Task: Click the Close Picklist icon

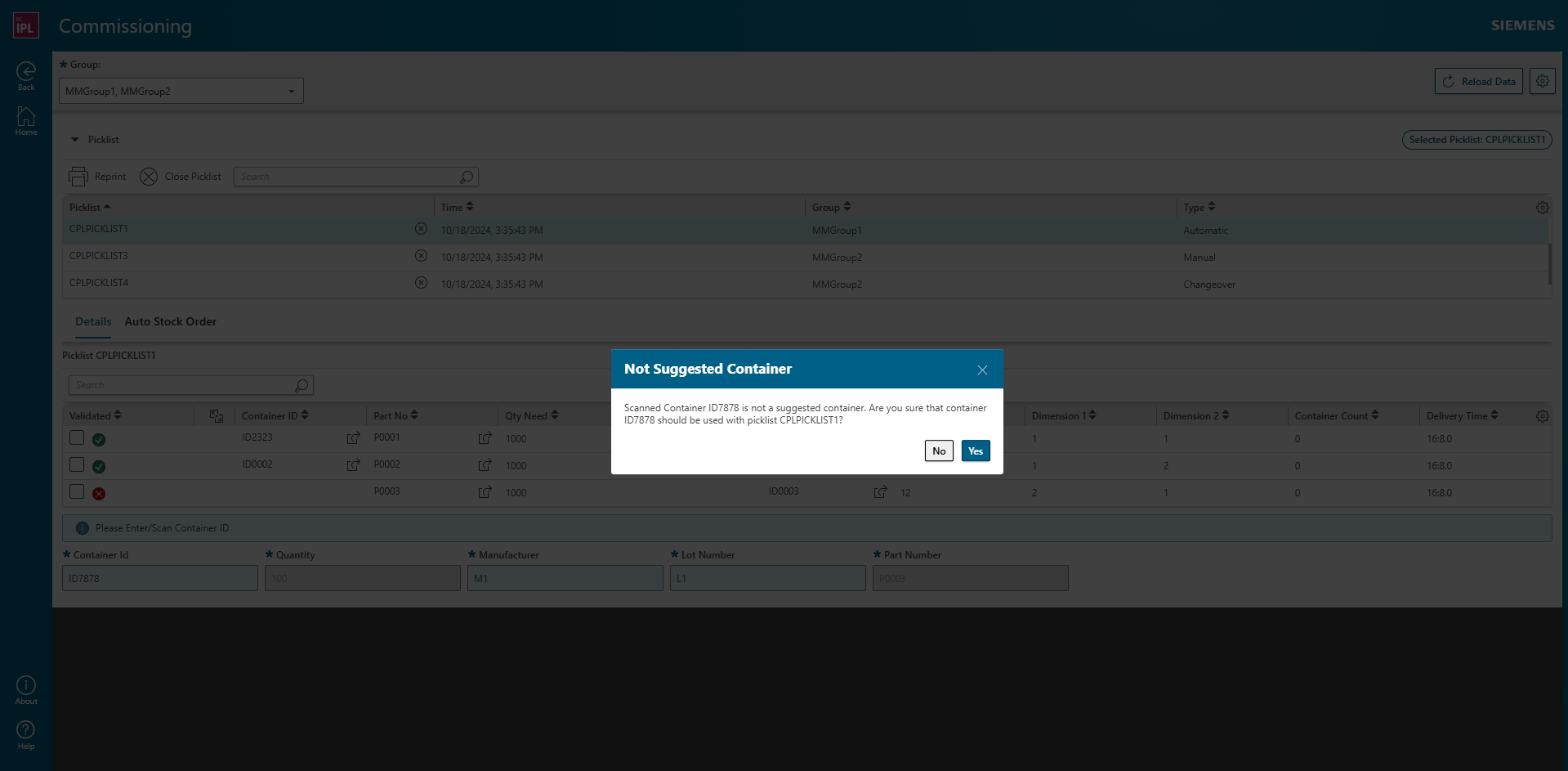Action: coord(149,176)
